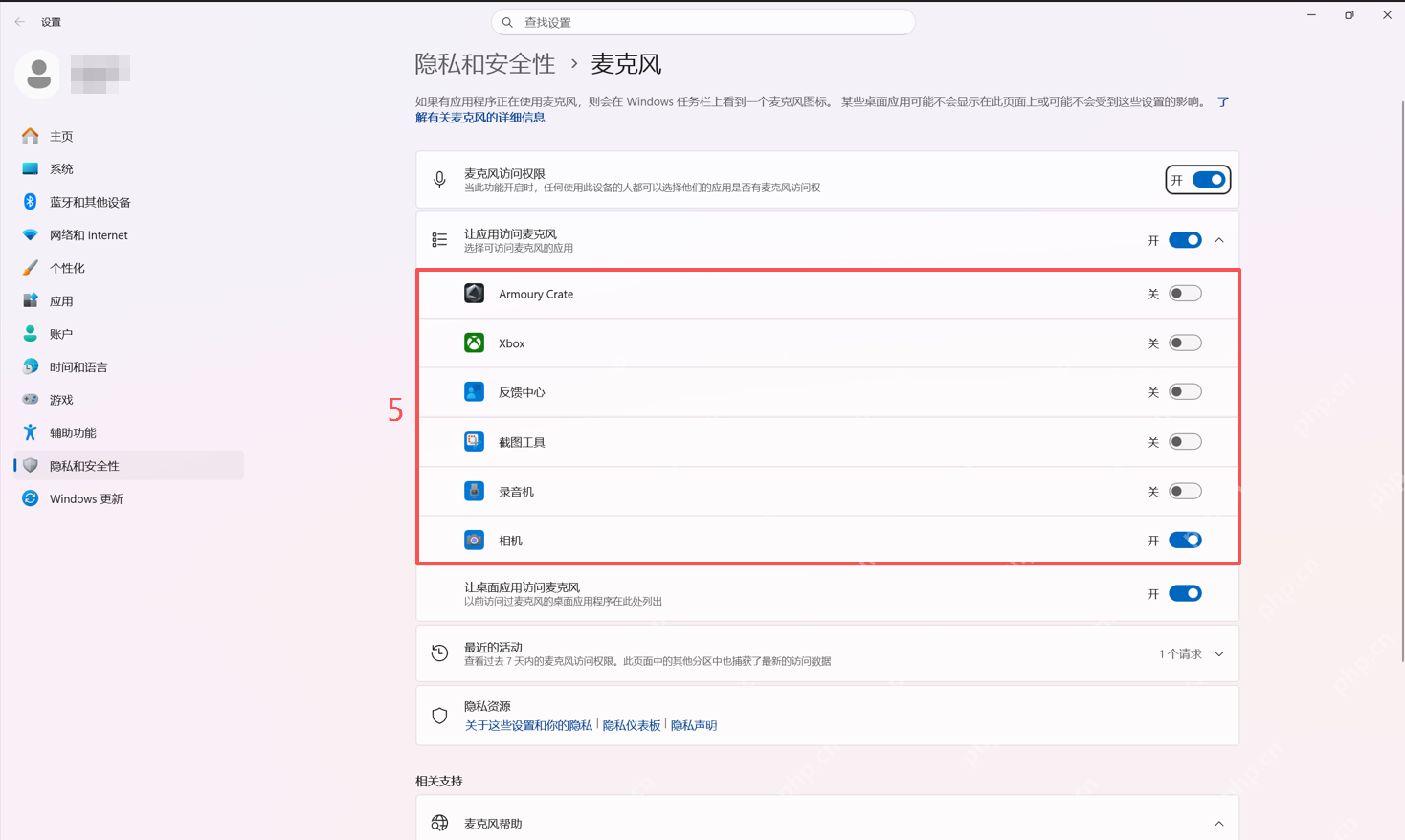
Task: Click the Xbox app icon
Action: click(474, 343)
